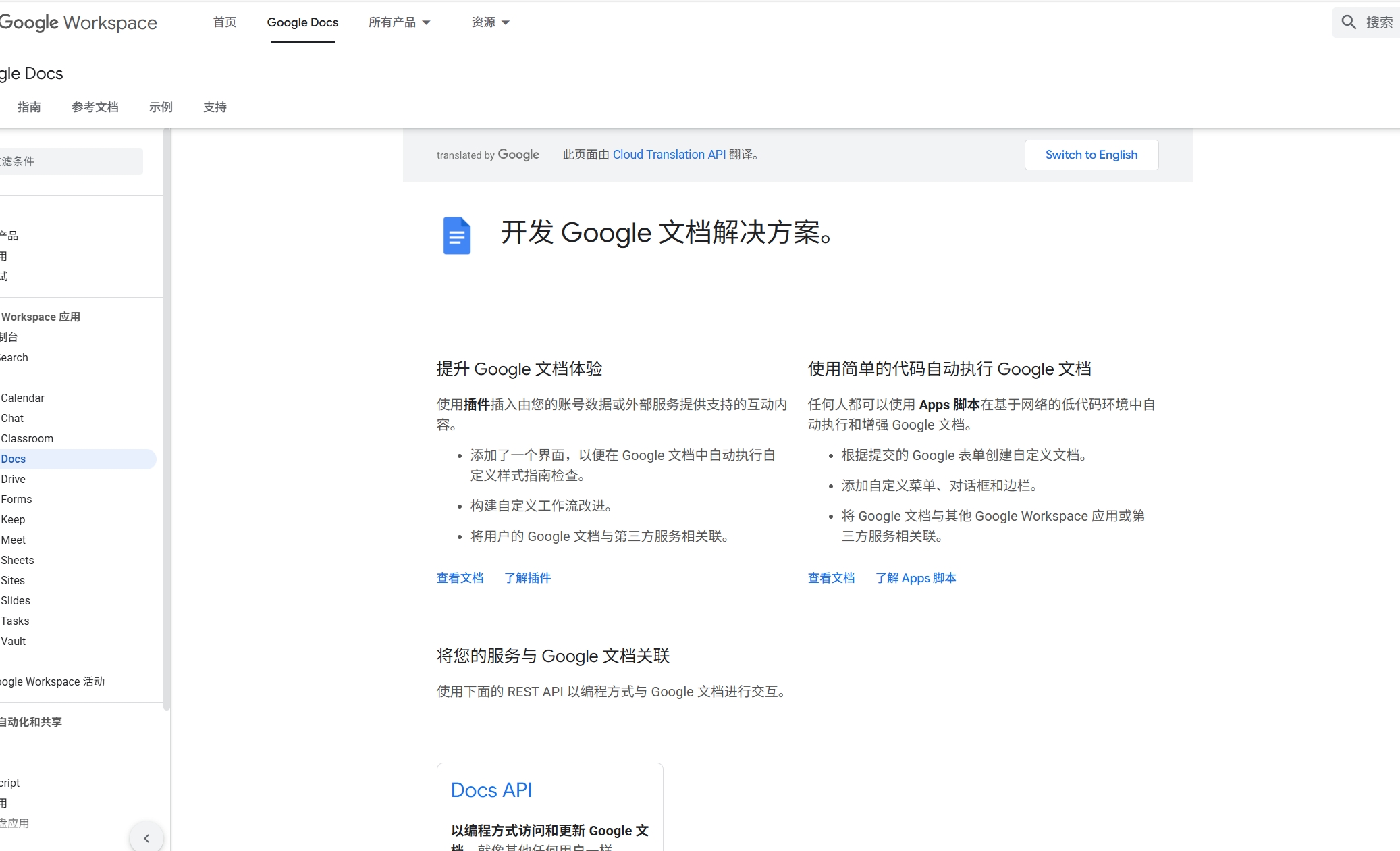Select Tasks in the sidebar
1400x851 pixels.
15,621
